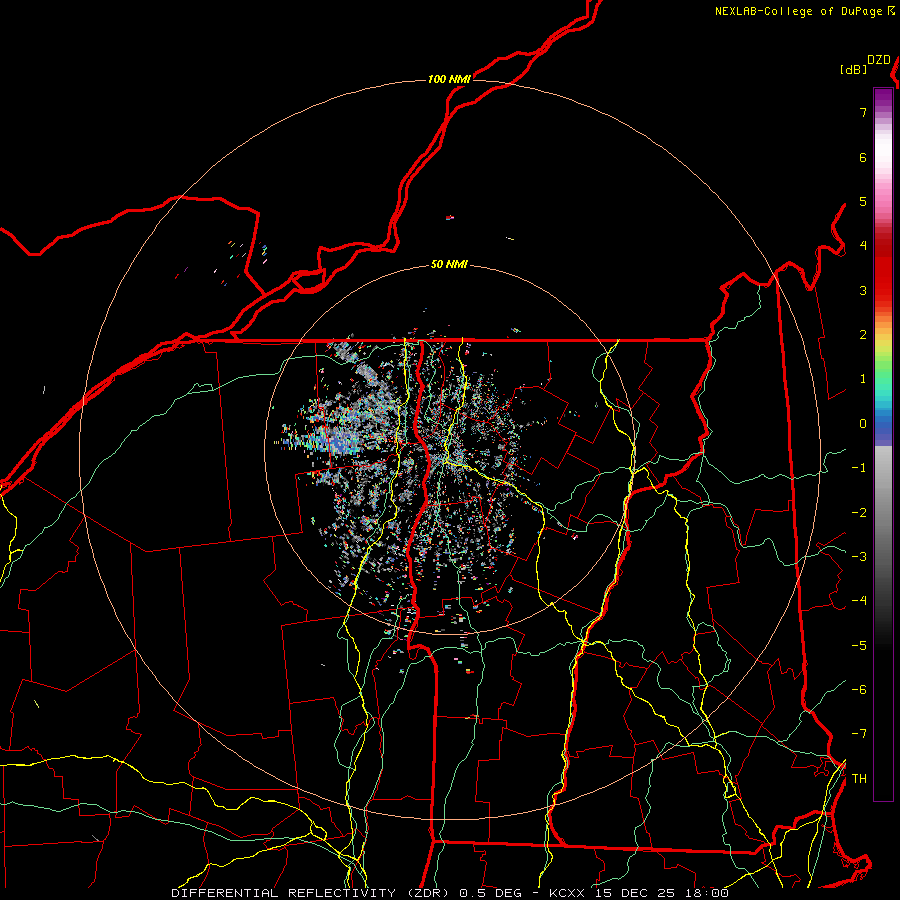Click the -6 dB value on color scale

tap(859, 690)
